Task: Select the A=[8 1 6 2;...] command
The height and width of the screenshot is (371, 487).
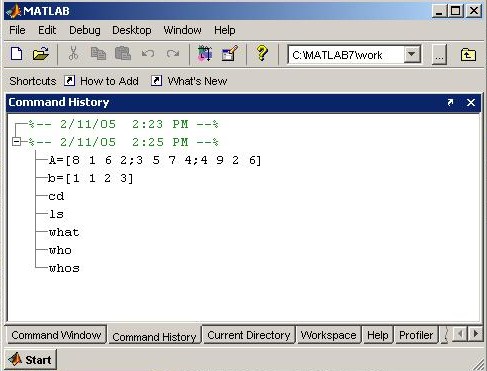Action: [155, 160]
